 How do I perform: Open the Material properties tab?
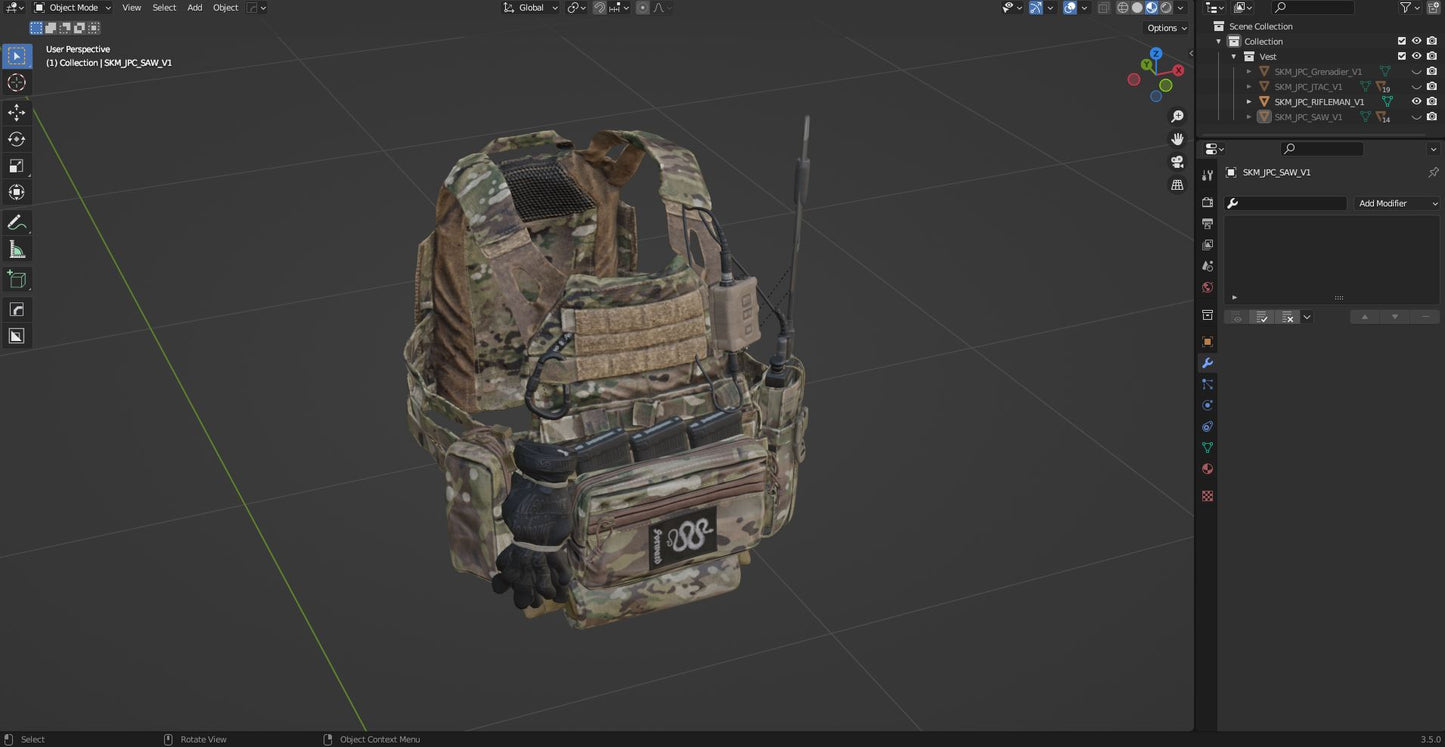(x=1207, y=469)
